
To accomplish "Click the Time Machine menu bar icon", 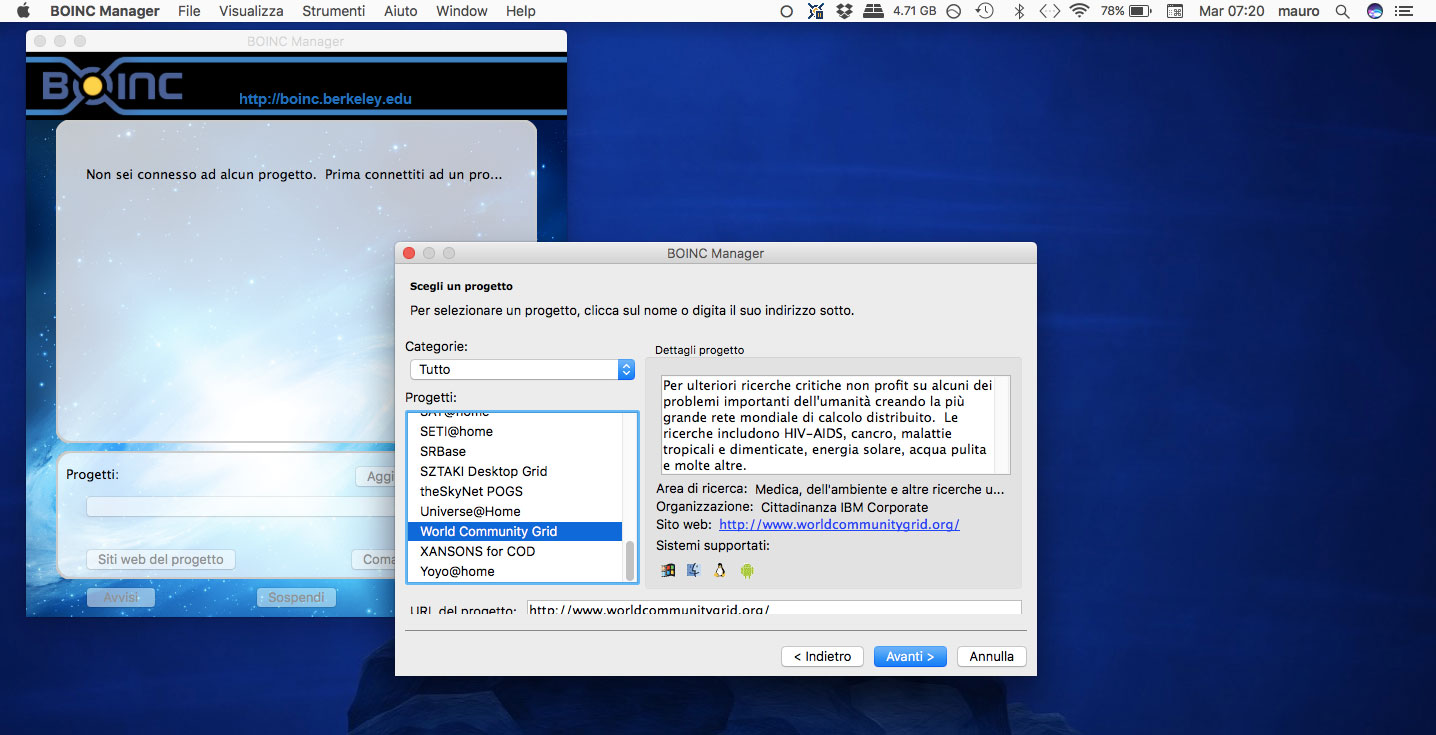I will [x=985, y=11].
